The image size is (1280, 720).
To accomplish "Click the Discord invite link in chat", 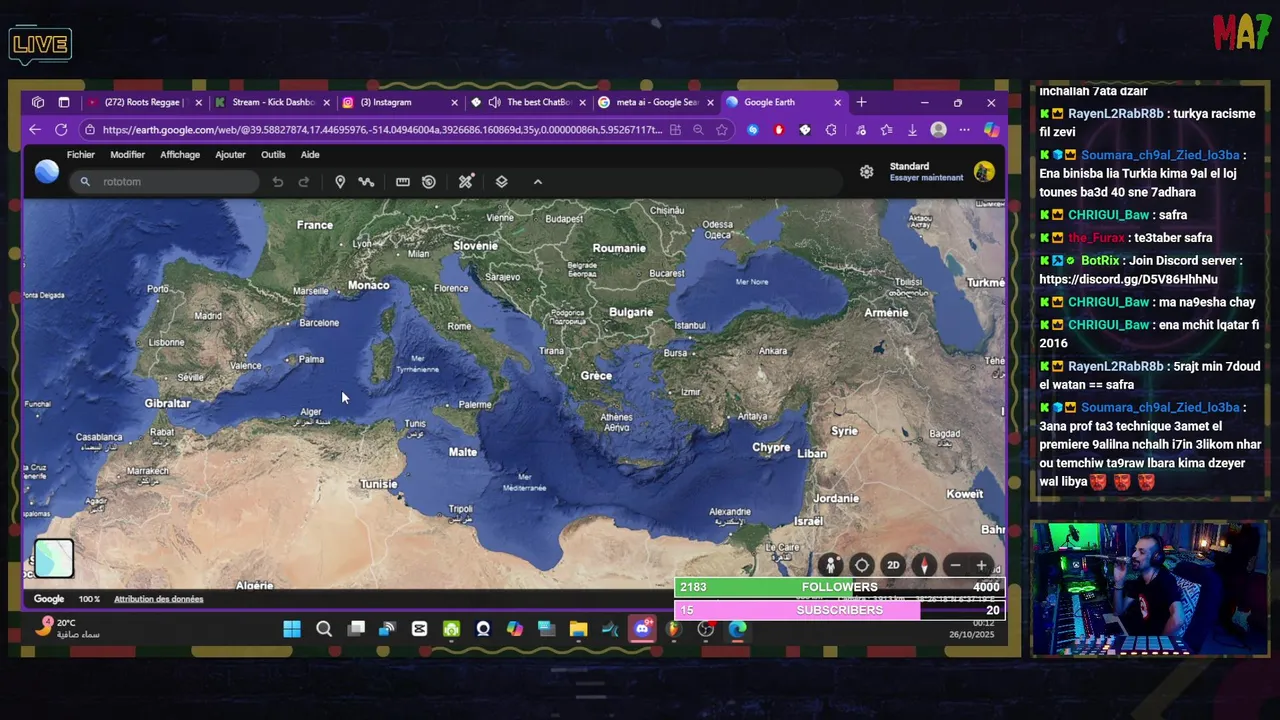I will click(1128, 279).
